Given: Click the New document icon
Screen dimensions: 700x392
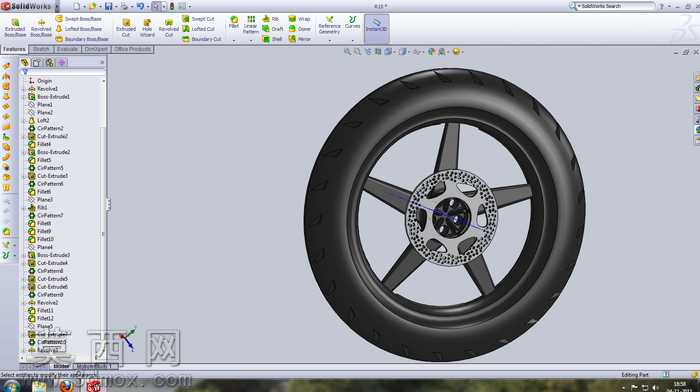Looking at the screenshot, I should click(x=76, y=6).
